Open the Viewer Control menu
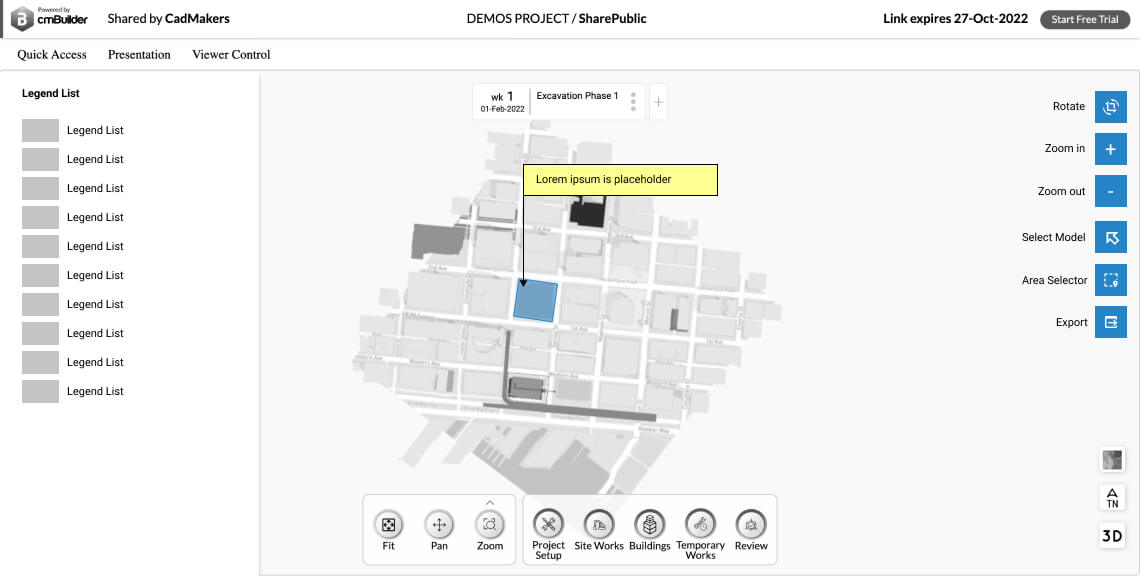The width and height of the screenshot is (1140, 576). point(231,55)
